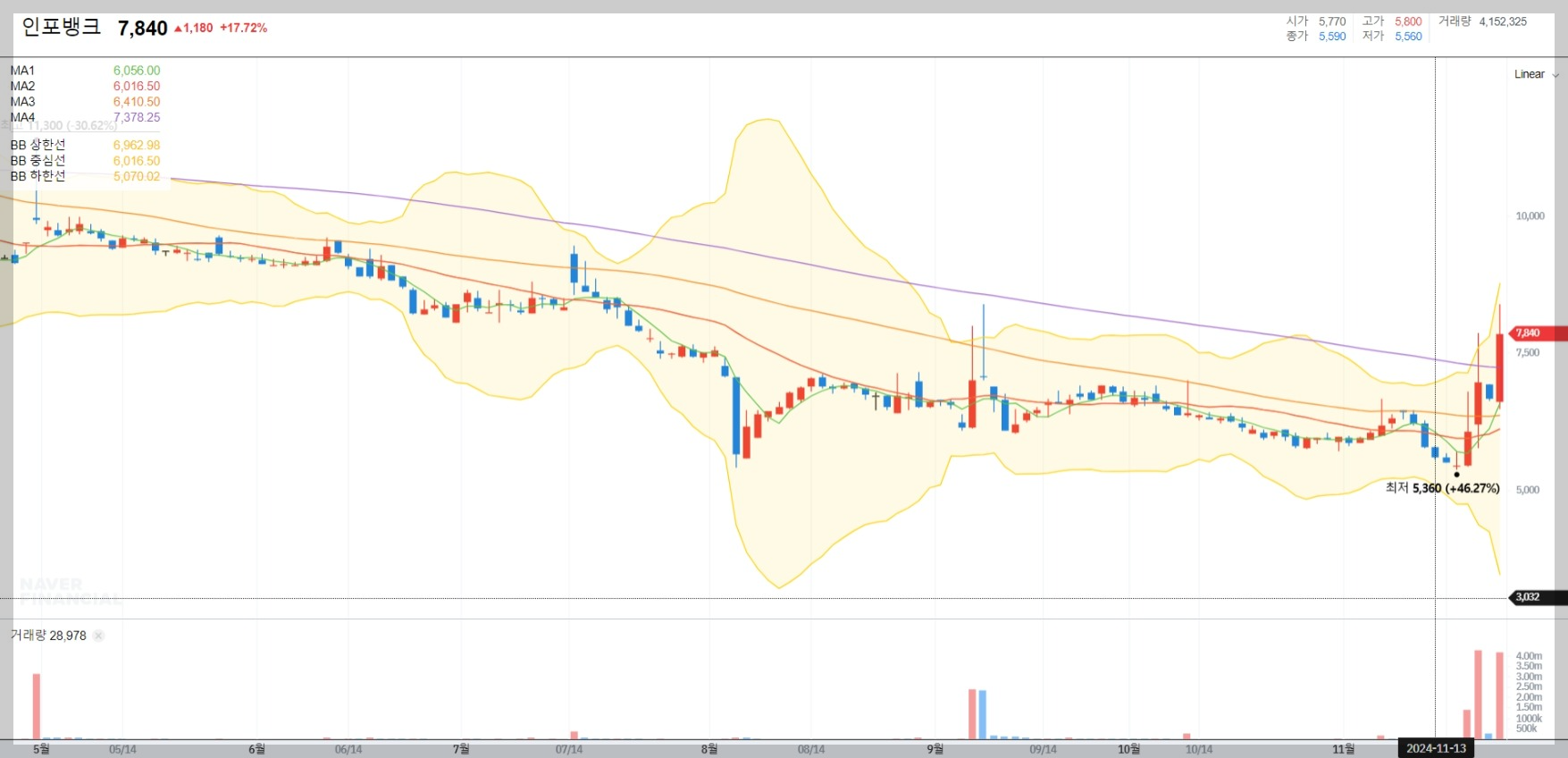Viewport: 1568px width, 758px height.
Task: Click the 7월 label on the time axis
Action: point(461,749)
